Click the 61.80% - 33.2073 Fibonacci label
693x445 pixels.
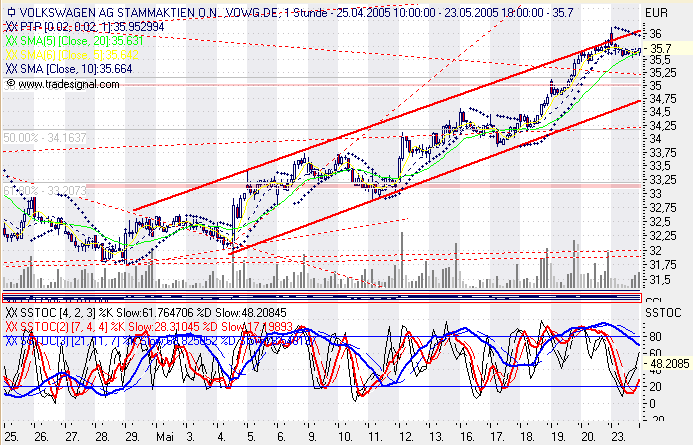[45, 191]
